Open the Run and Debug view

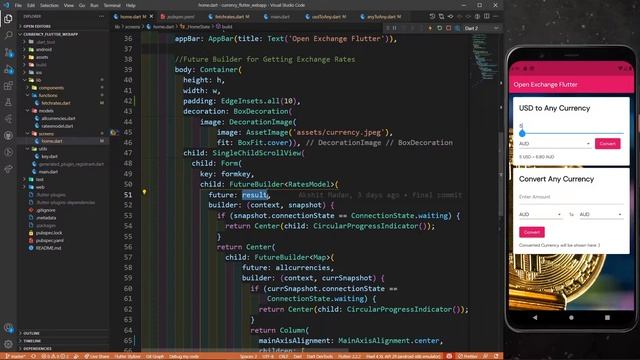point(8,69)
